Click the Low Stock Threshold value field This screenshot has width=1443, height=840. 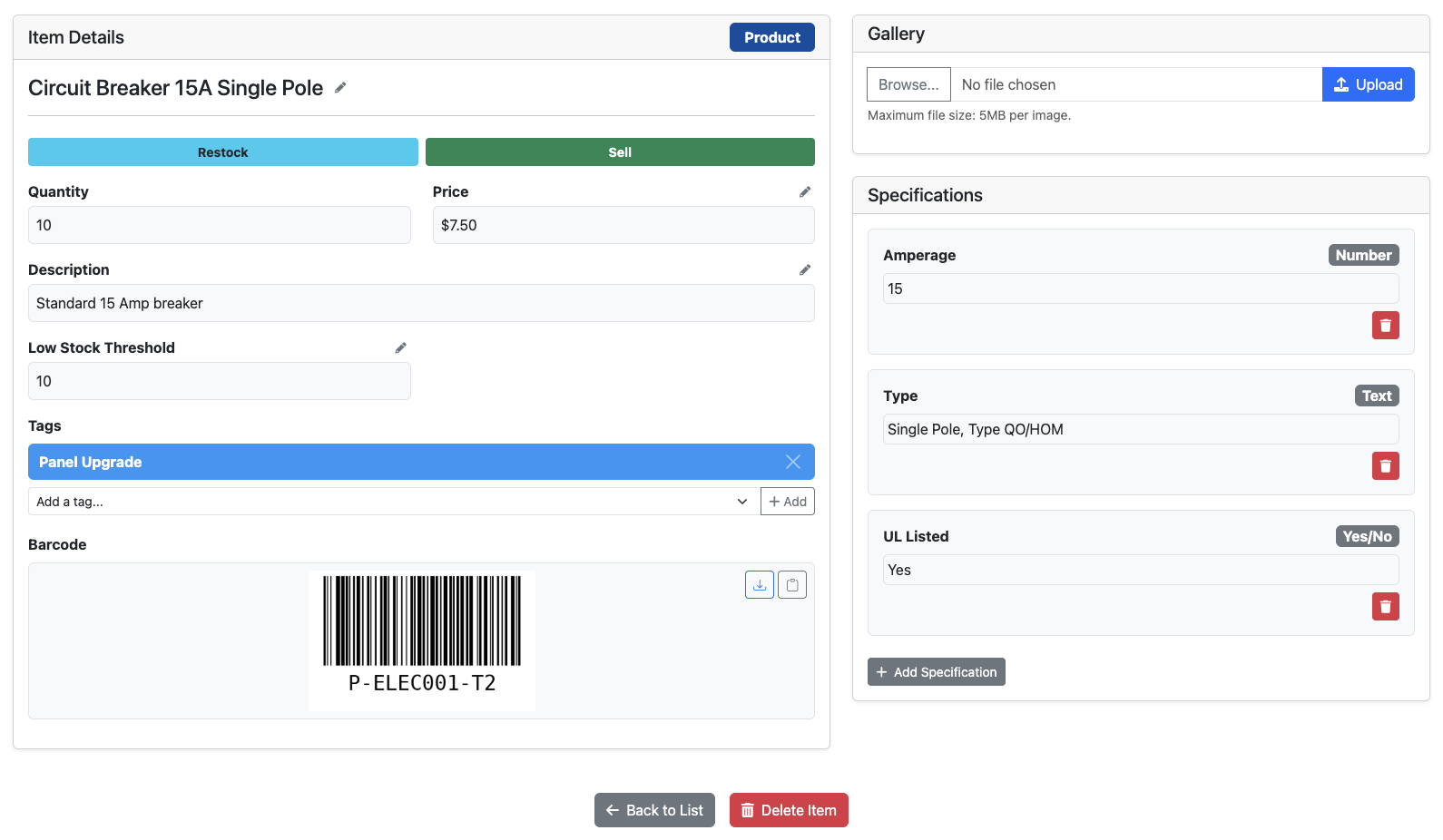click(x=220, y=381)
